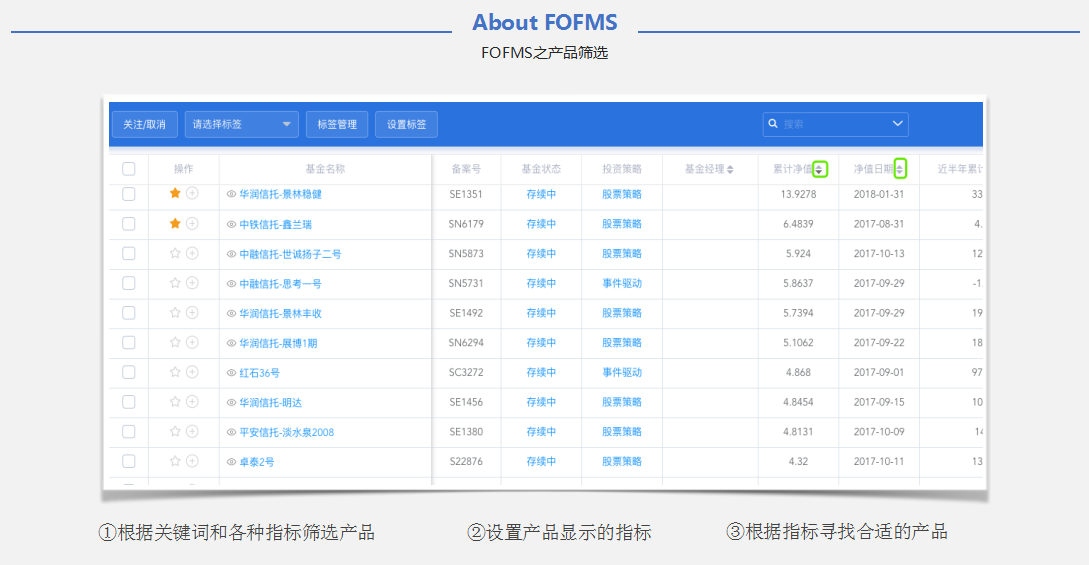1089x565 pixels.
Task: Click plus icon for 中融信托-世诚扬子二号
Action: [192, 253]
